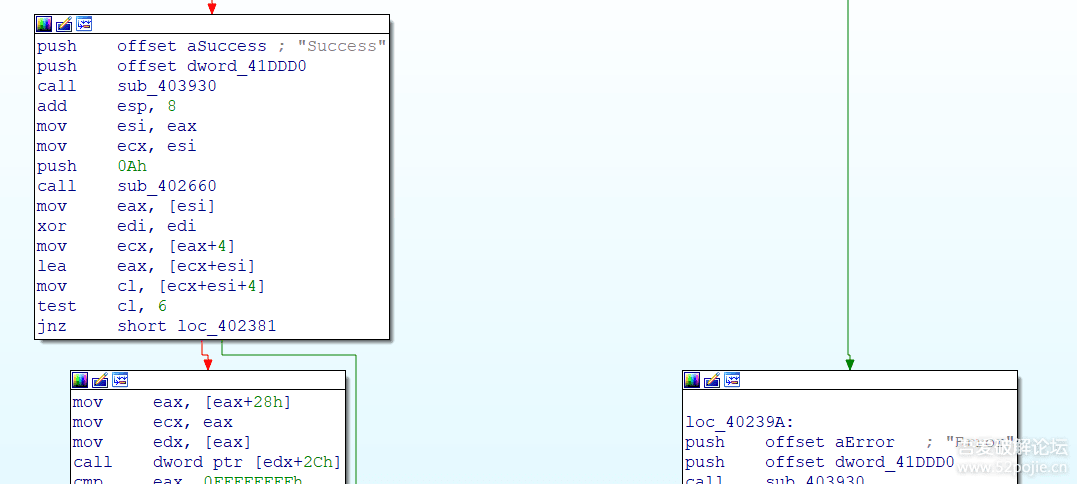Select the 'call sub_402660' line

127,186
